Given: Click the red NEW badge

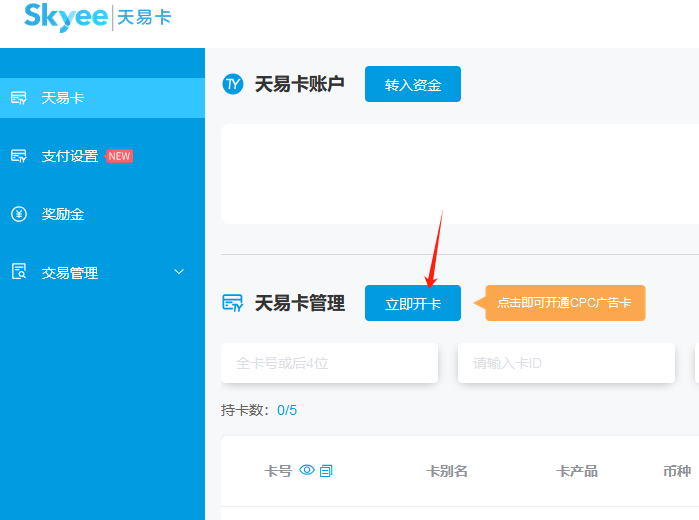Looking at the screenshot, I should pos(119,156).
